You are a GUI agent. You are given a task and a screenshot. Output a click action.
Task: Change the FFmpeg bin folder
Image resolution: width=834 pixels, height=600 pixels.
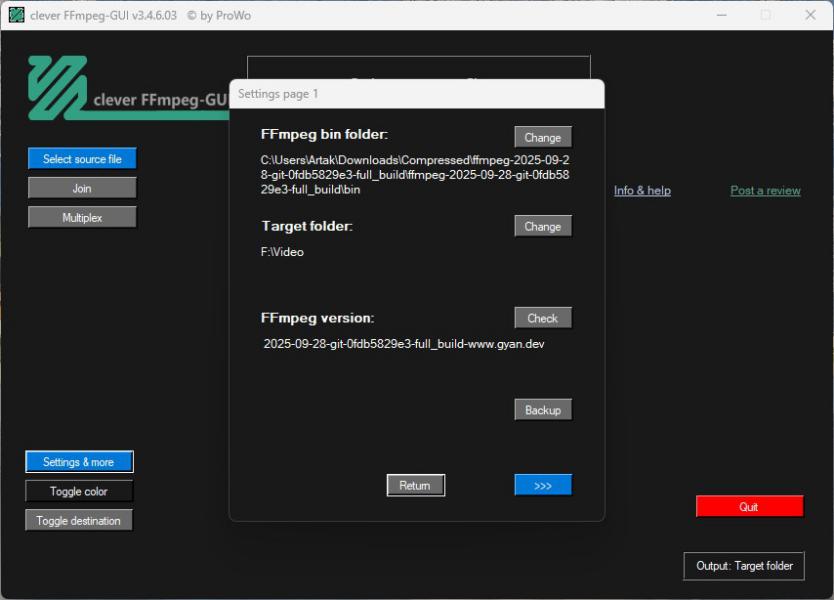tap(543, 137)
